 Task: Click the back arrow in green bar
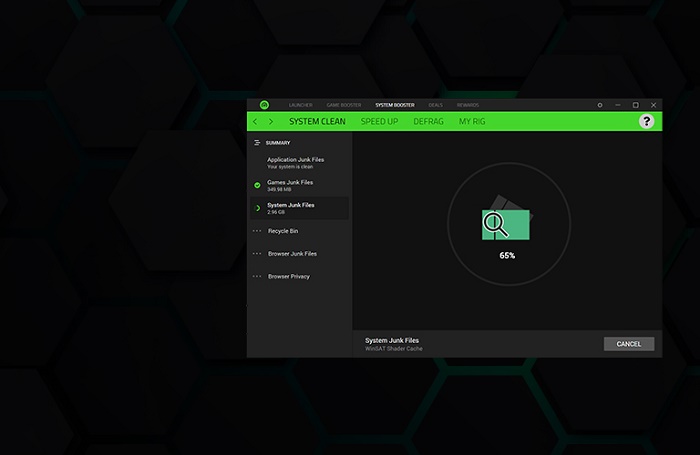(x=255, y=122)
